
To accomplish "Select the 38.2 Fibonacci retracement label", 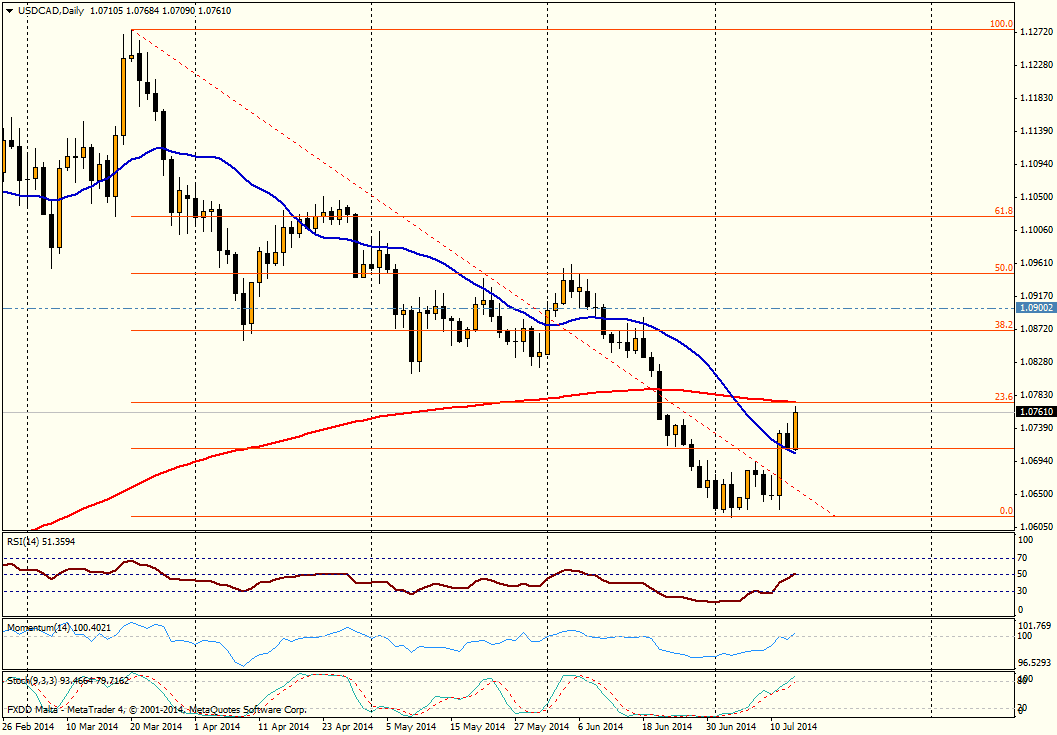I will pos(1004,325).
